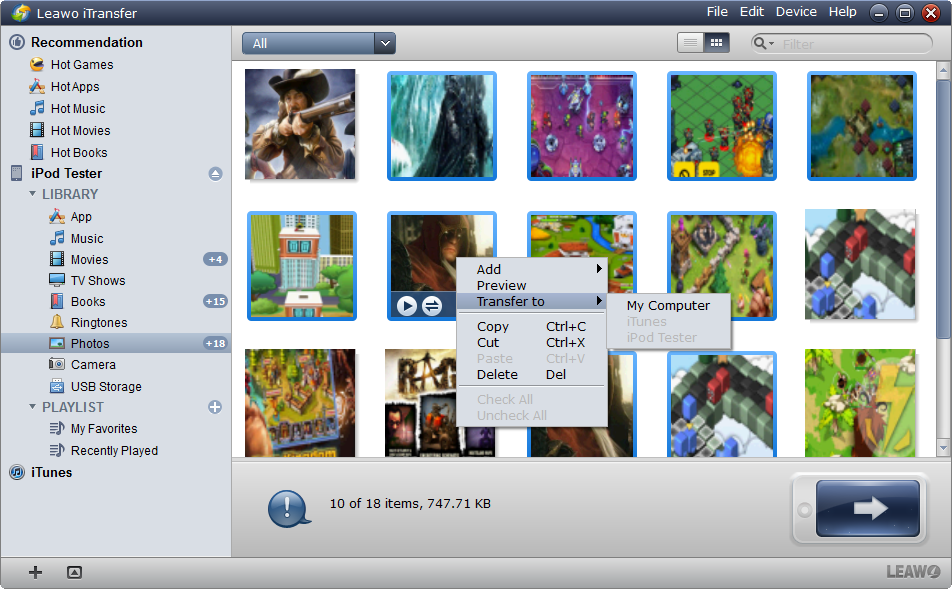Select the dark figure waterfall thumbnail
This screenshot has height=589, width=952.
tap(442, 126)
